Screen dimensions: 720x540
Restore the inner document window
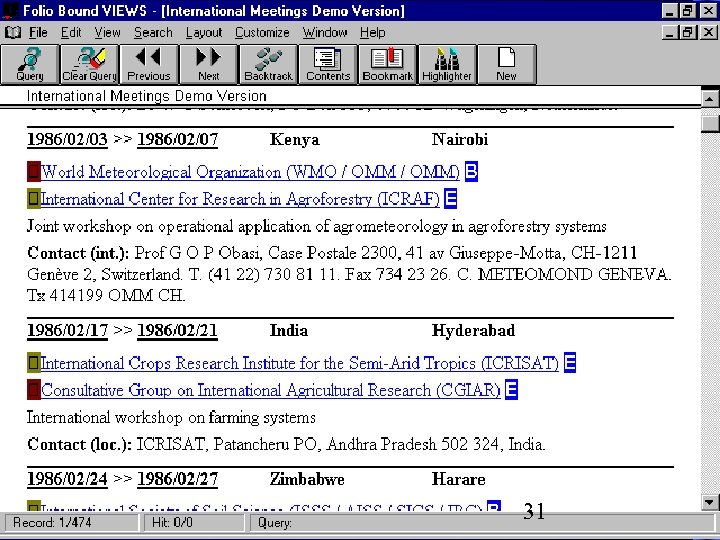point(687,32)
